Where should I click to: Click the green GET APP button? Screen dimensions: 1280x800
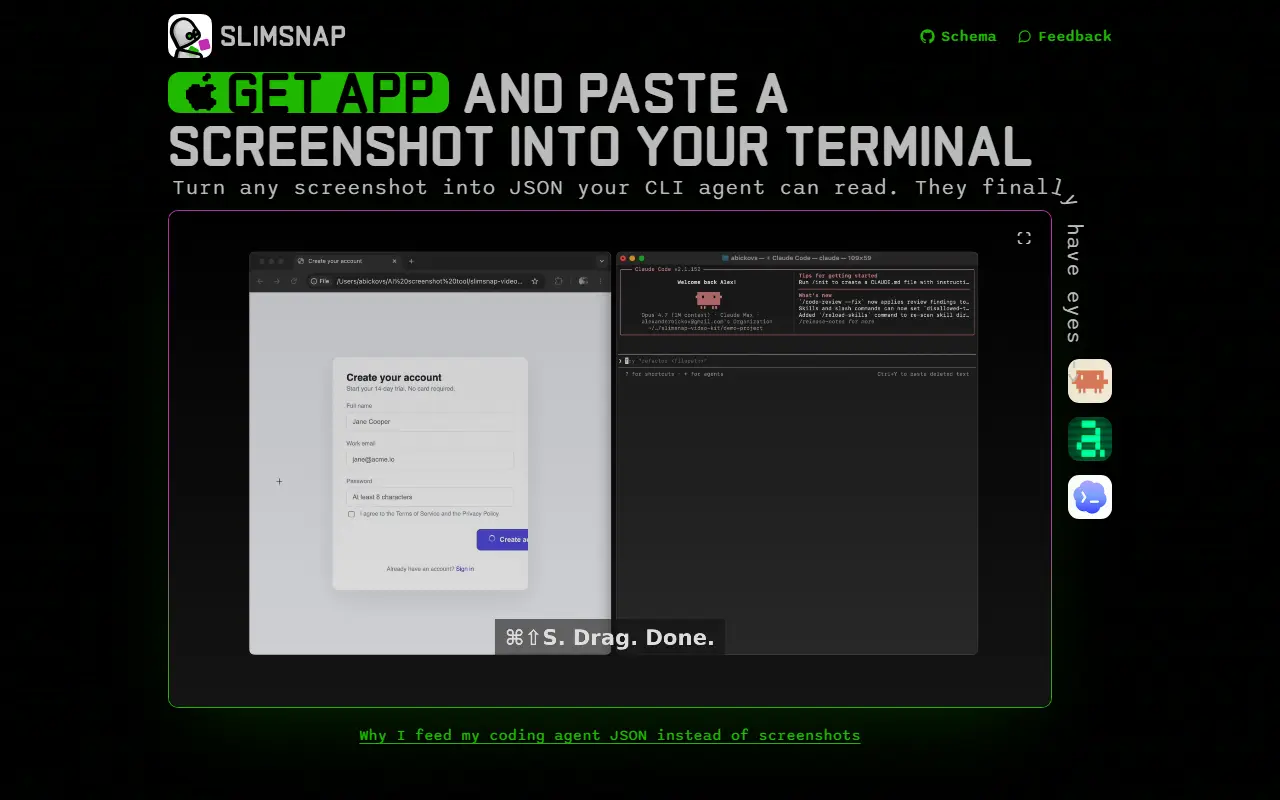click(x=308, y=93)
